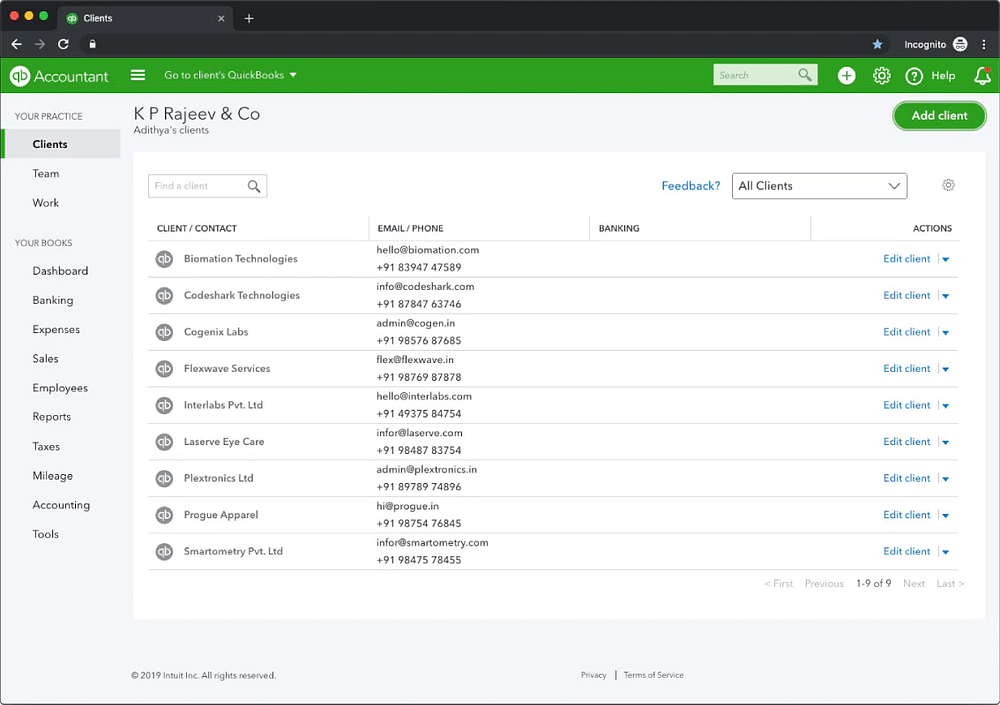
Task: Click the CLIENT / CONTACT column header
Action: pos(196,228)
